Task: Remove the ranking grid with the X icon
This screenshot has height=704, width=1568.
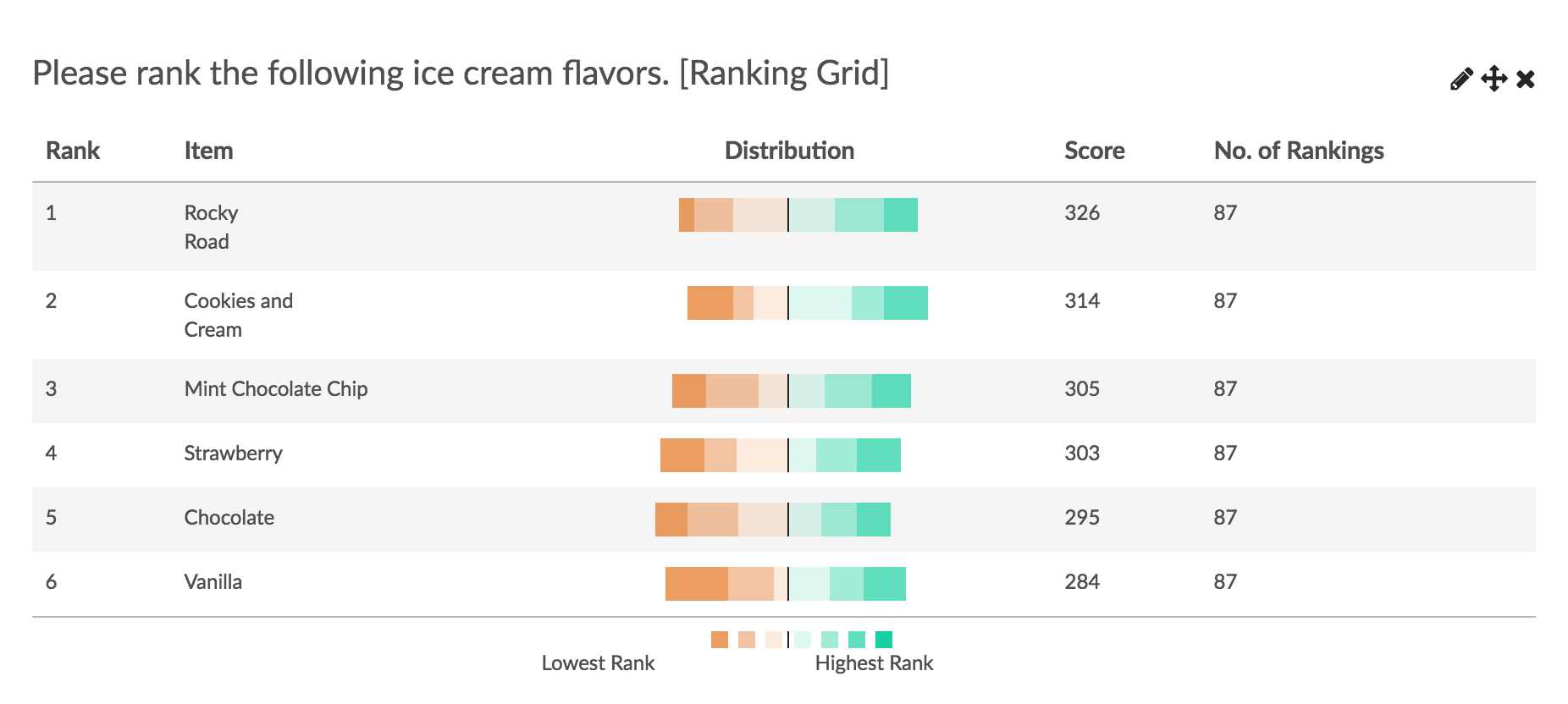Action: [1526, 80]
